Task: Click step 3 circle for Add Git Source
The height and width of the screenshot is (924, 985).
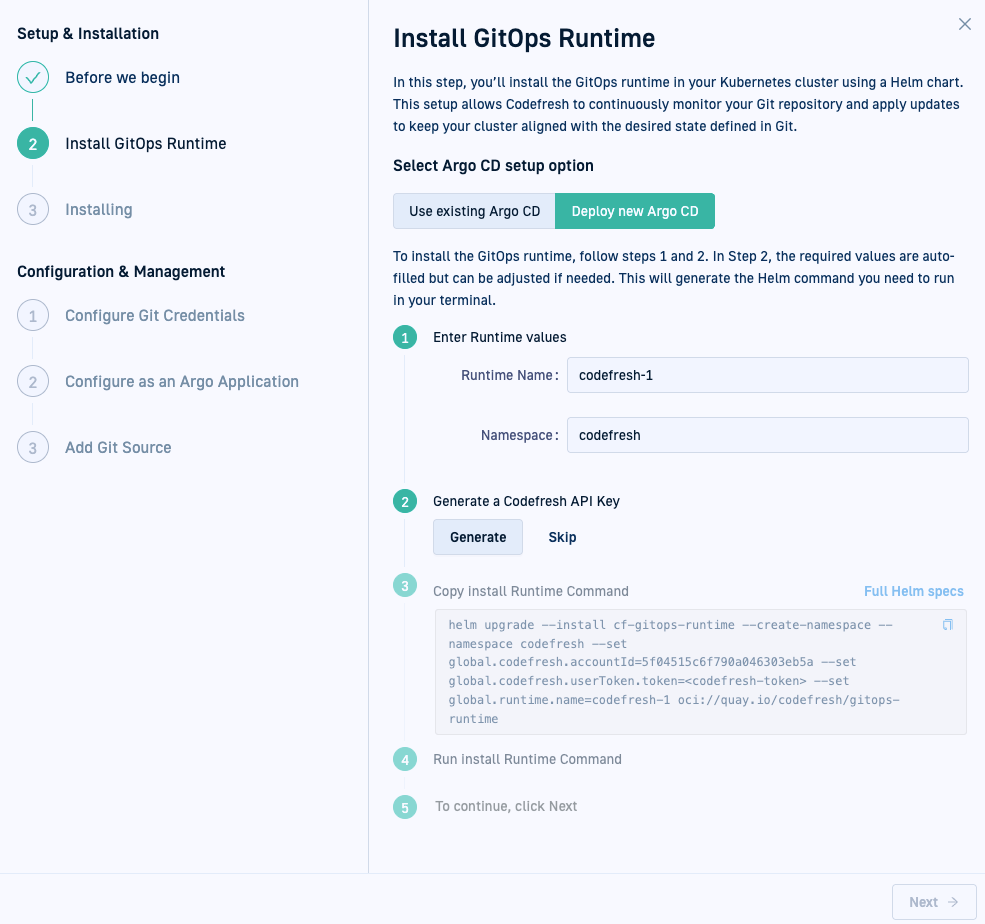Action: (33, 448)
